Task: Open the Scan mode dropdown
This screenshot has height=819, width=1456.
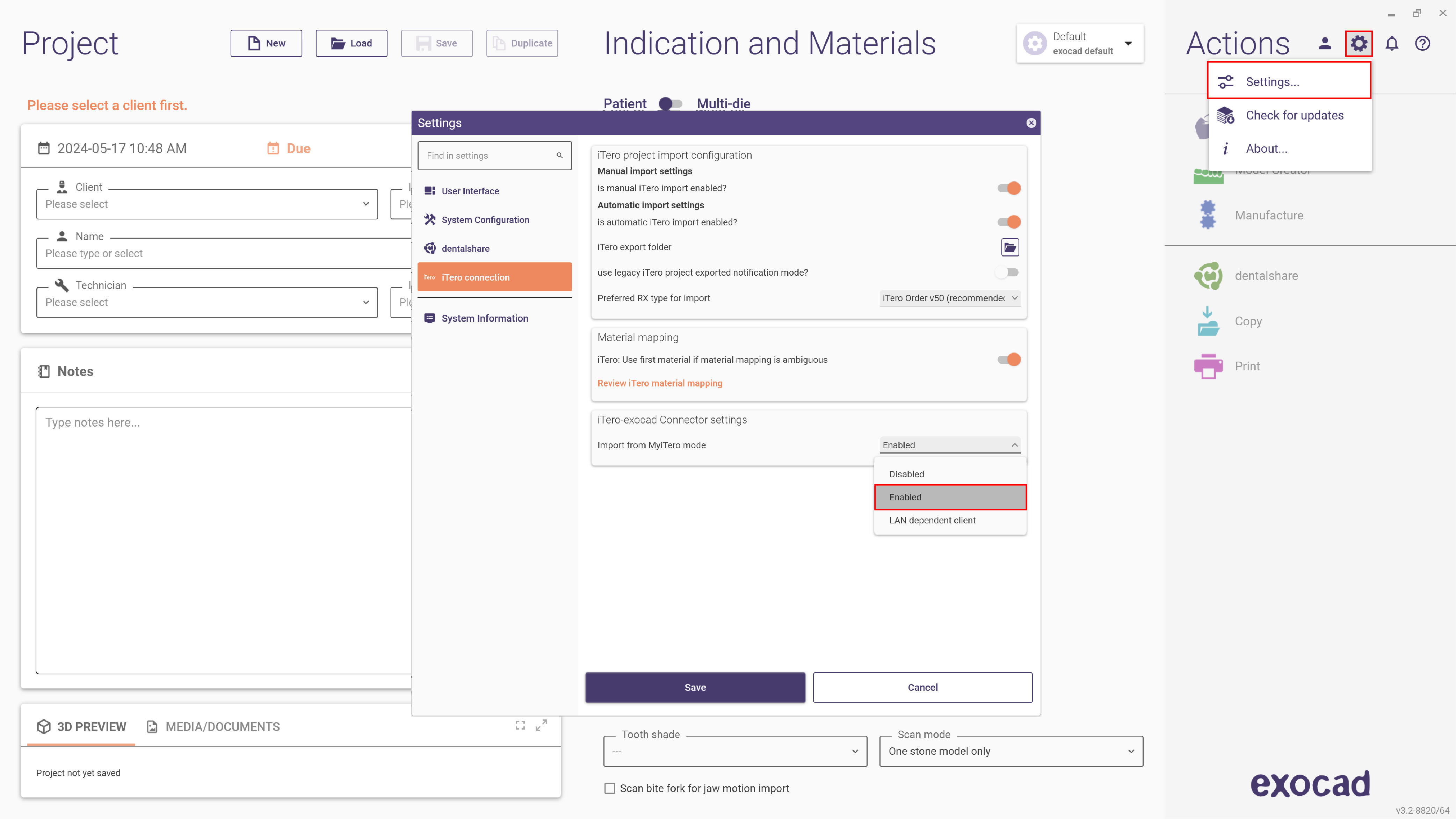Action: 1010,751
